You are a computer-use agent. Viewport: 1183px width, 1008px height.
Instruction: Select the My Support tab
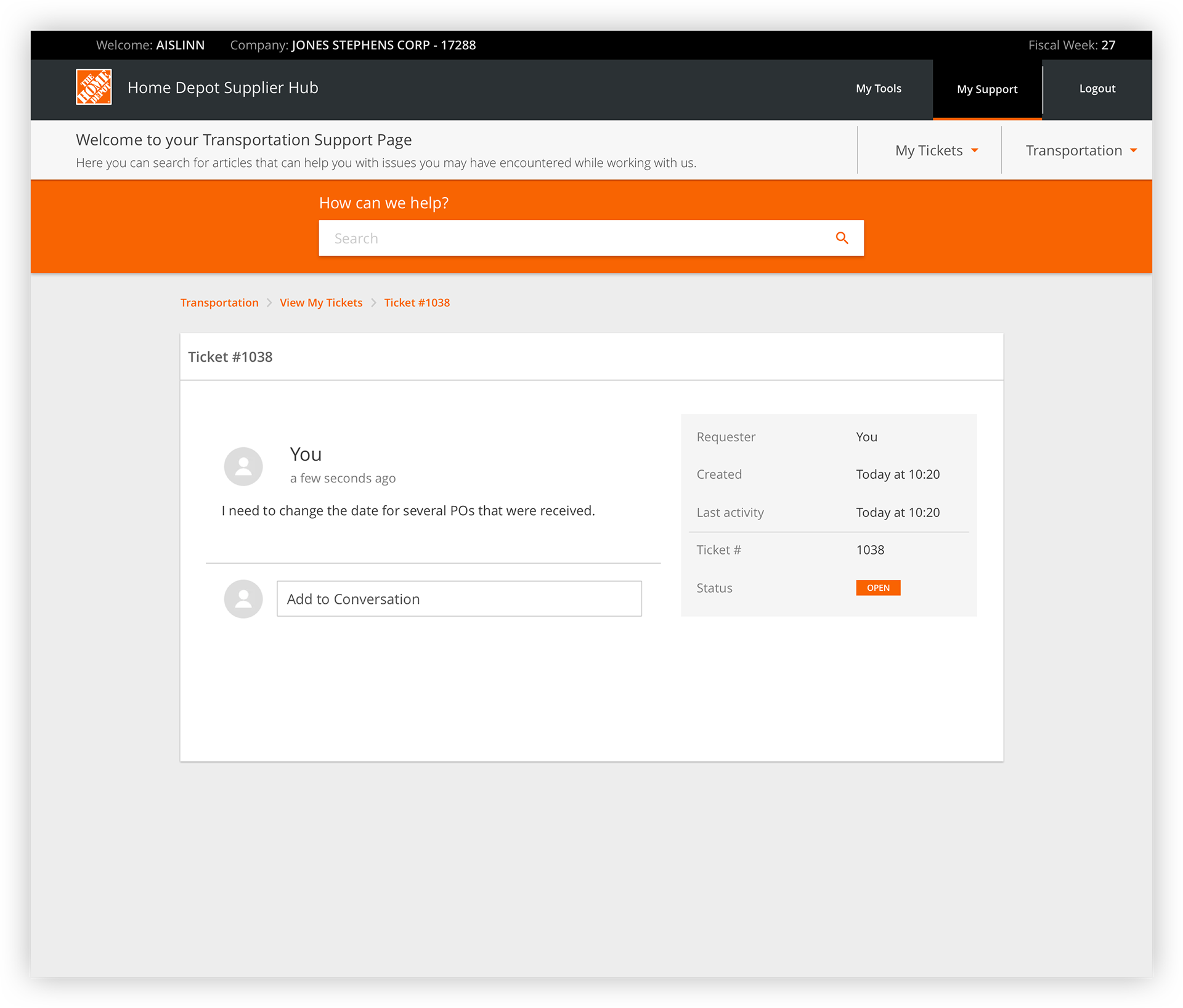pos(987,89)
